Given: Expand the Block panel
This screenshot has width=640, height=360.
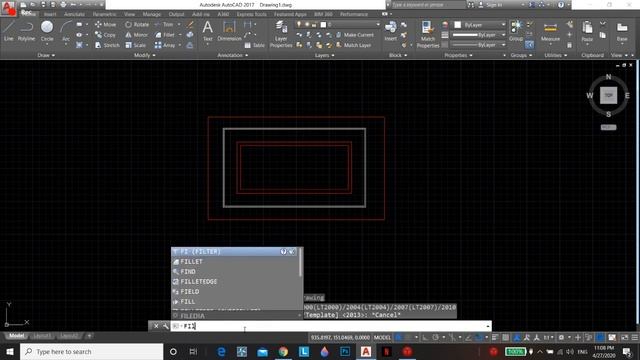Looking at the screenshot, I should pyautogui.click(x=398, y=55).
